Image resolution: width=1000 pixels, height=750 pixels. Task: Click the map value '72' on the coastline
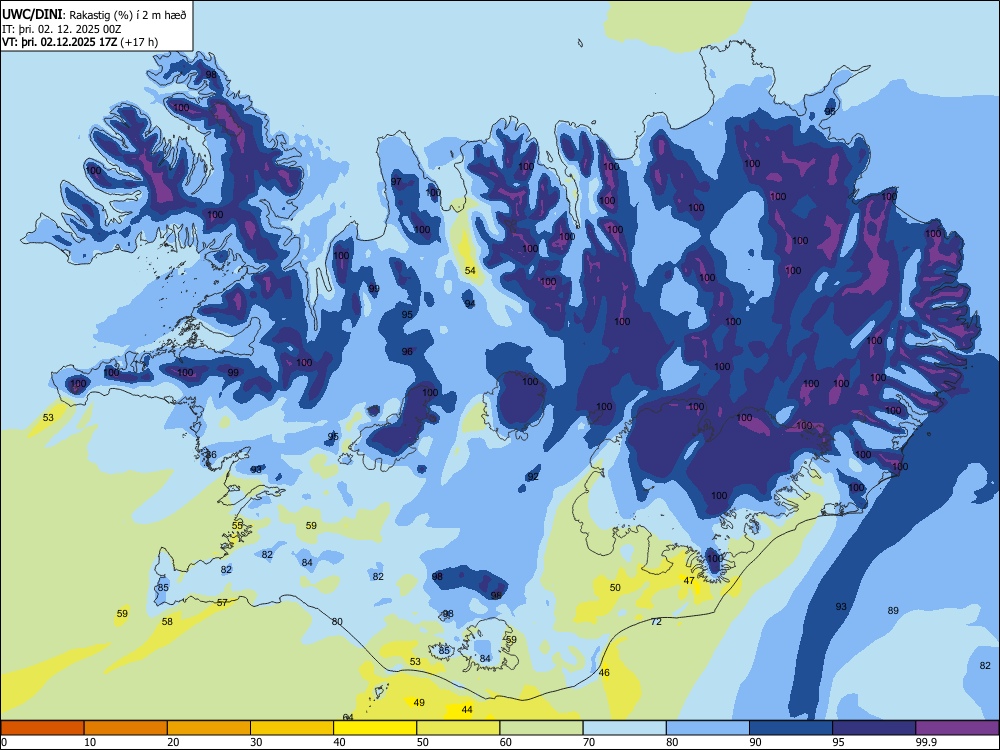tap(656, 622)
